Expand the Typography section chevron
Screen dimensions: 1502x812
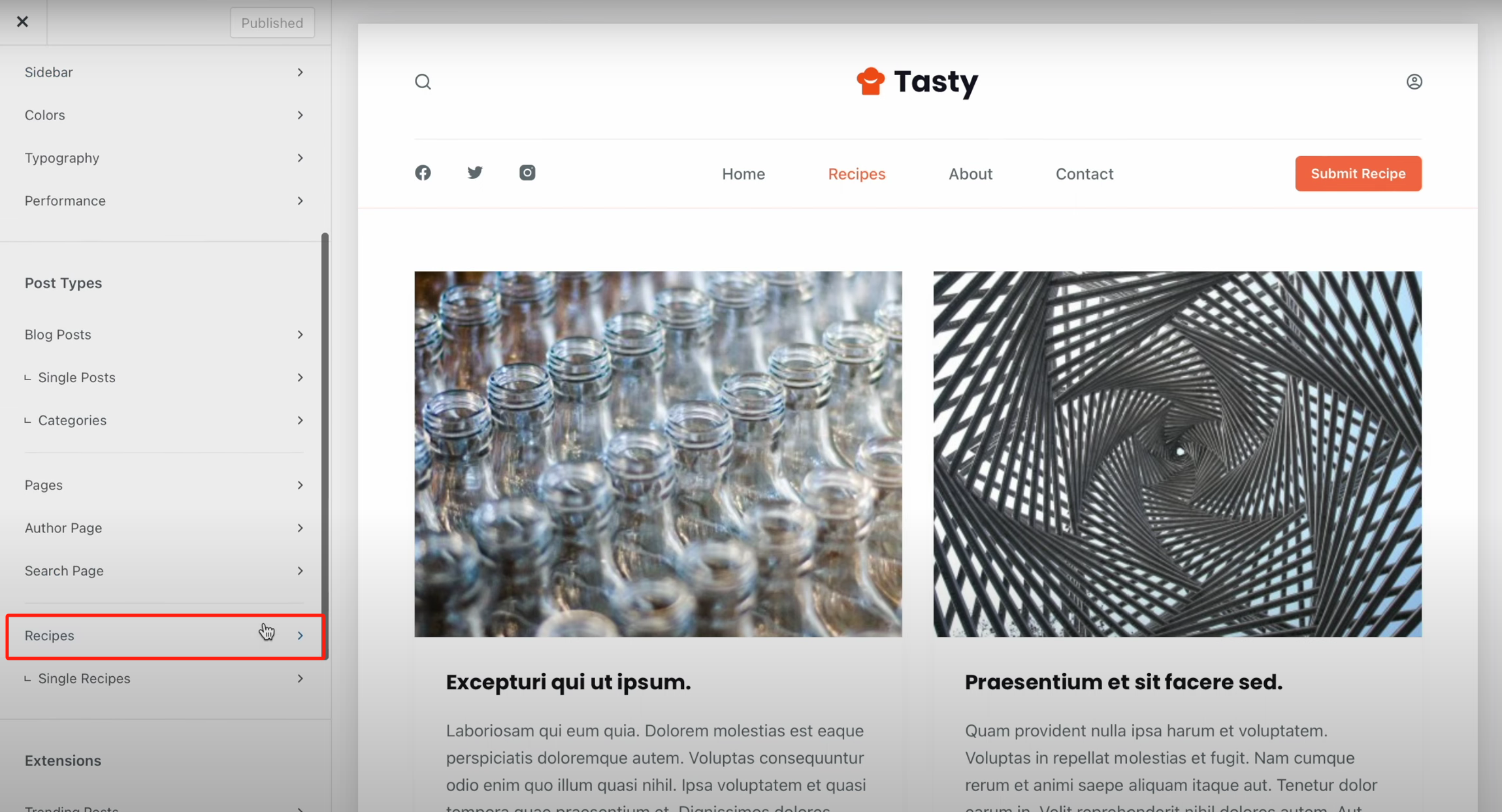click(300, 158)
